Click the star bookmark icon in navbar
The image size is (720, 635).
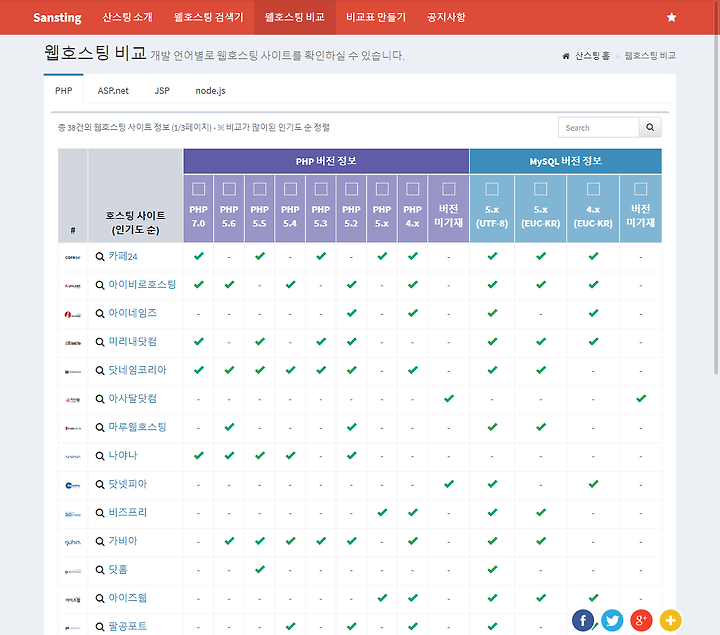[x=671, y=17]
